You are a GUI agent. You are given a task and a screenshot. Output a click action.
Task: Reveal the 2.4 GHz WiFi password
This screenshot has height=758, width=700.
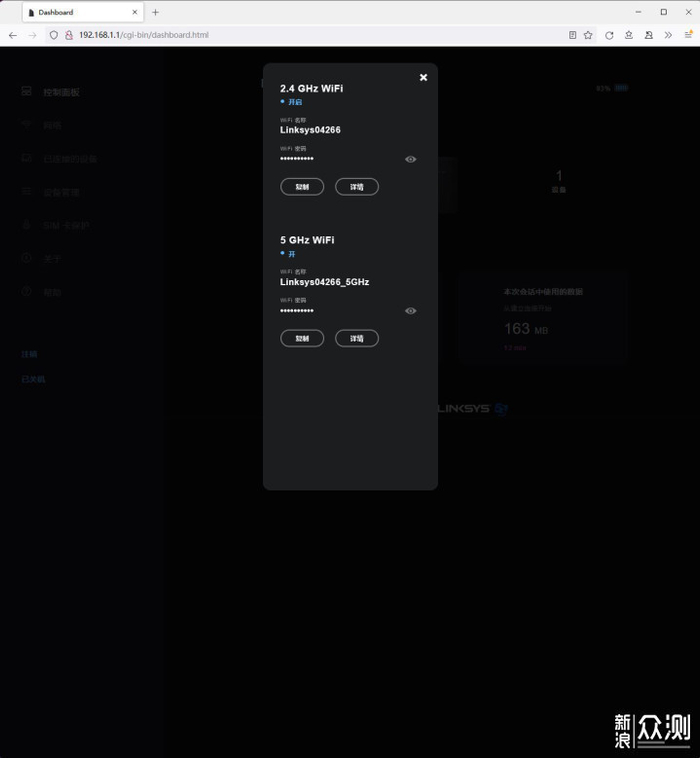tap(410, 159)
